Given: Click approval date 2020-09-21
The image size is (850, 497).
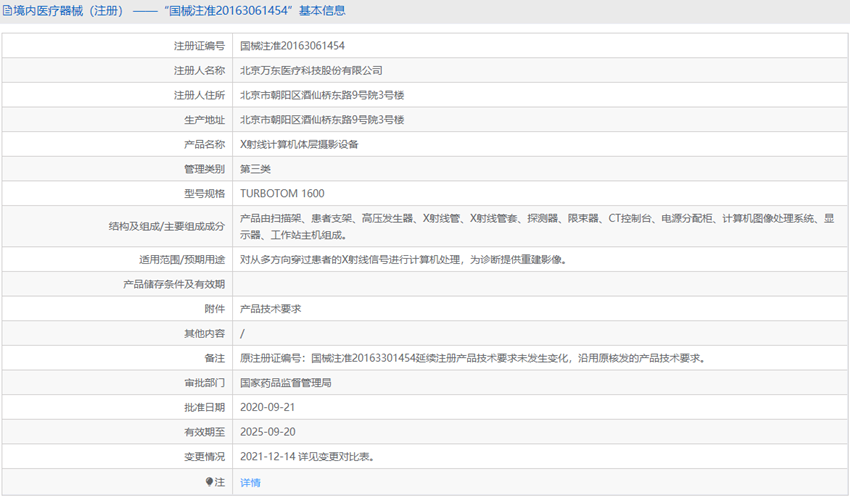Looking at the screenshot, I should point(268,408).
